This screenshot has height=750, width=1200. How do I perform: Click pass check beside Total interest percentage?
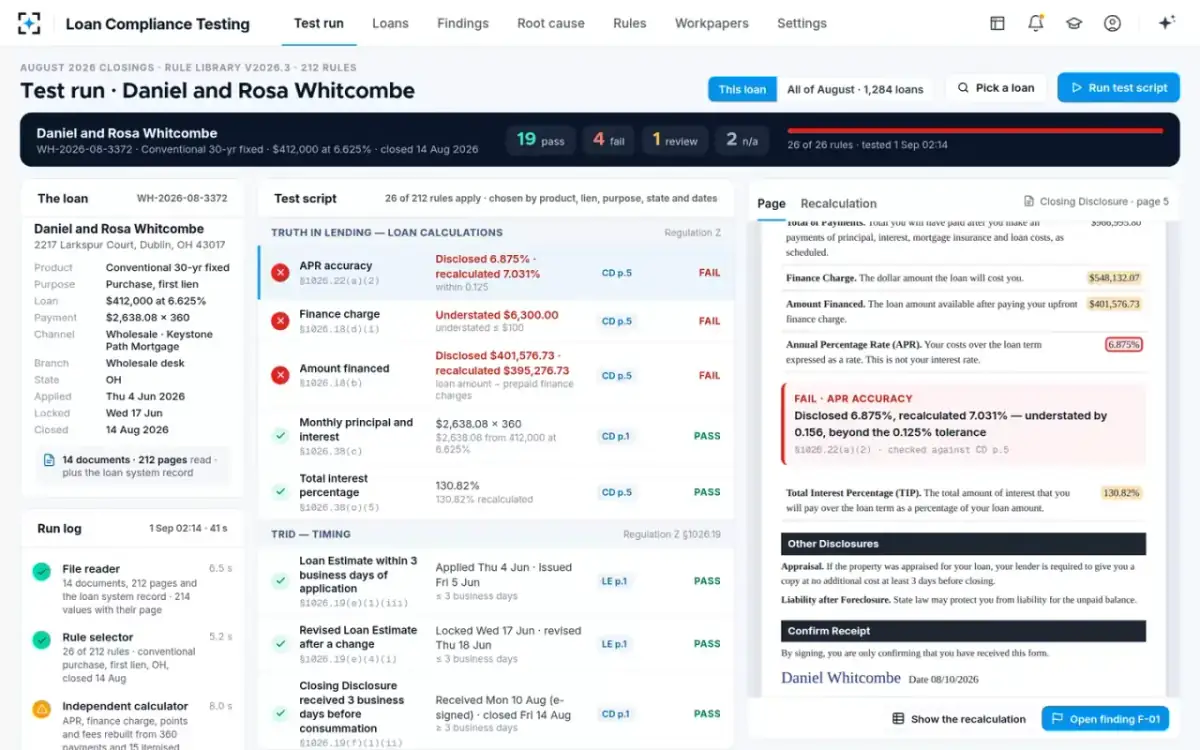pos(281,492)
